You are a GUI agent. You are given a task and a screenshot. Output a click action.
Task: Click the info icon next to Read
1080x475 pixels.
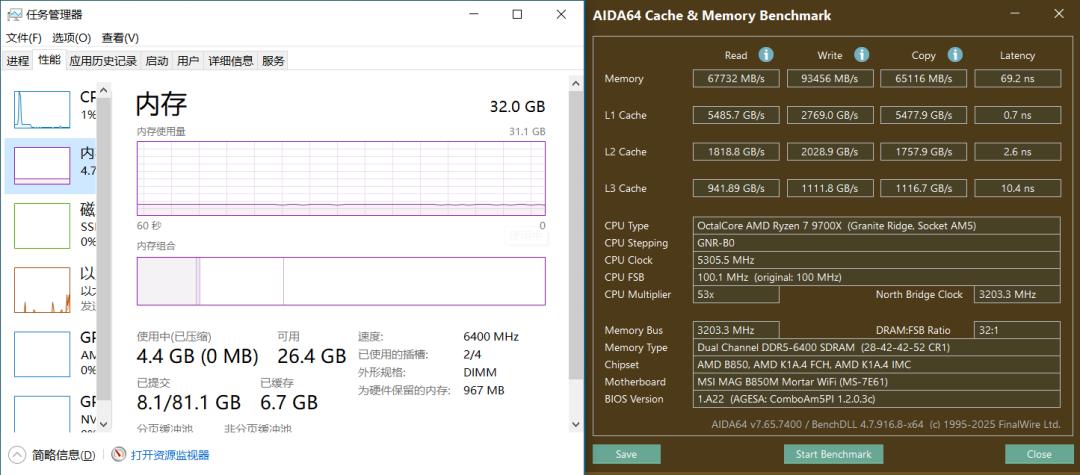coord(766,55)
